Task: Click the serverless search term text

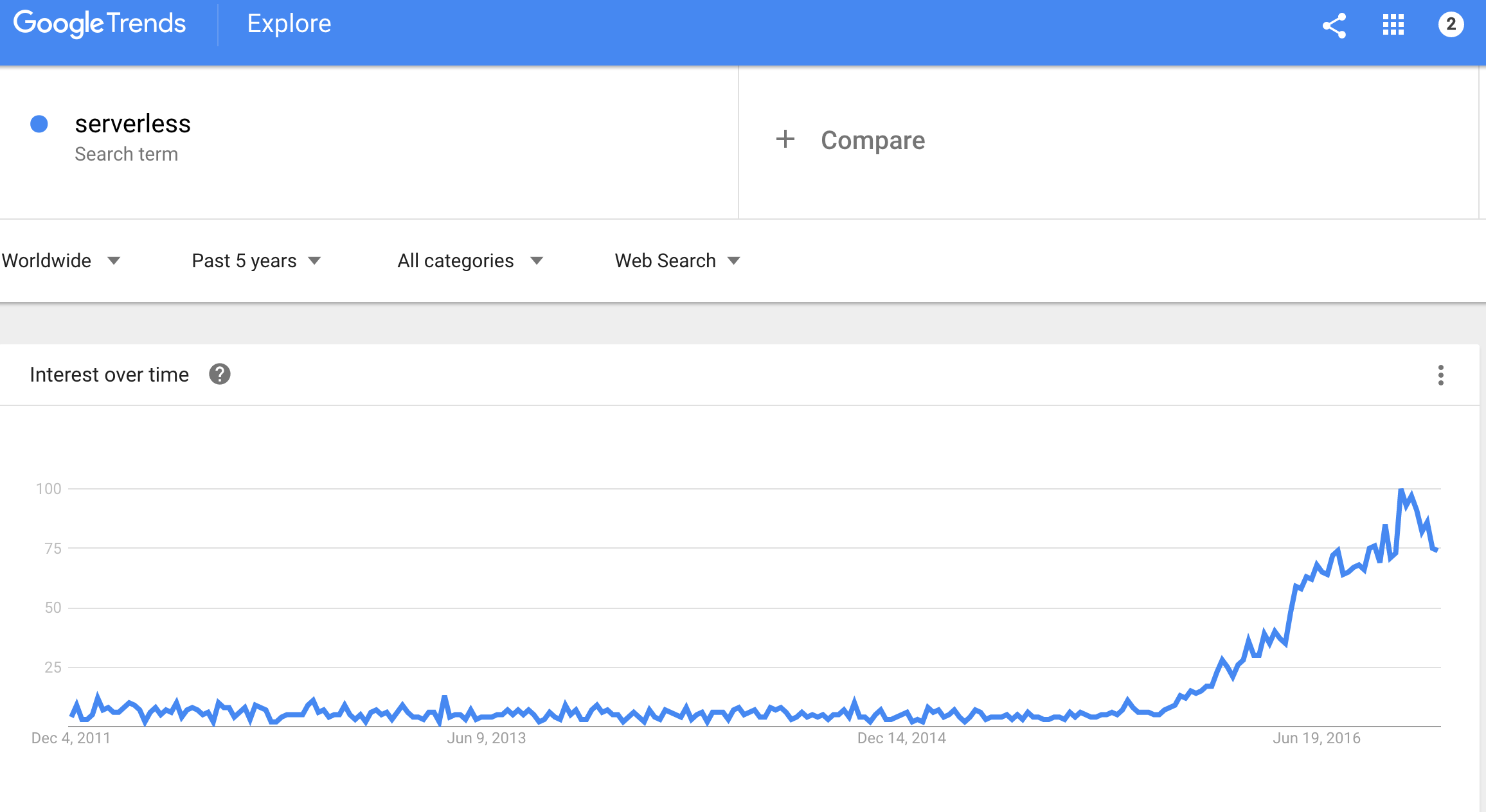Action: [x=132, y=123]
